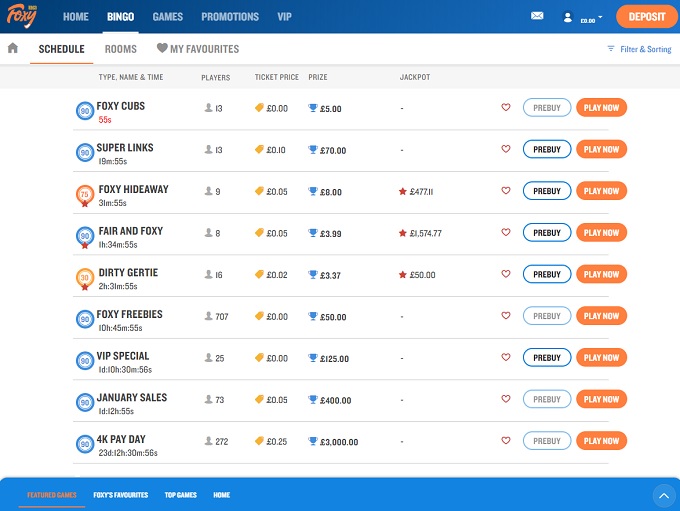The image size is (680, 511).
Task: Click the Foxy Bingo logo
Action: (22, 16)
